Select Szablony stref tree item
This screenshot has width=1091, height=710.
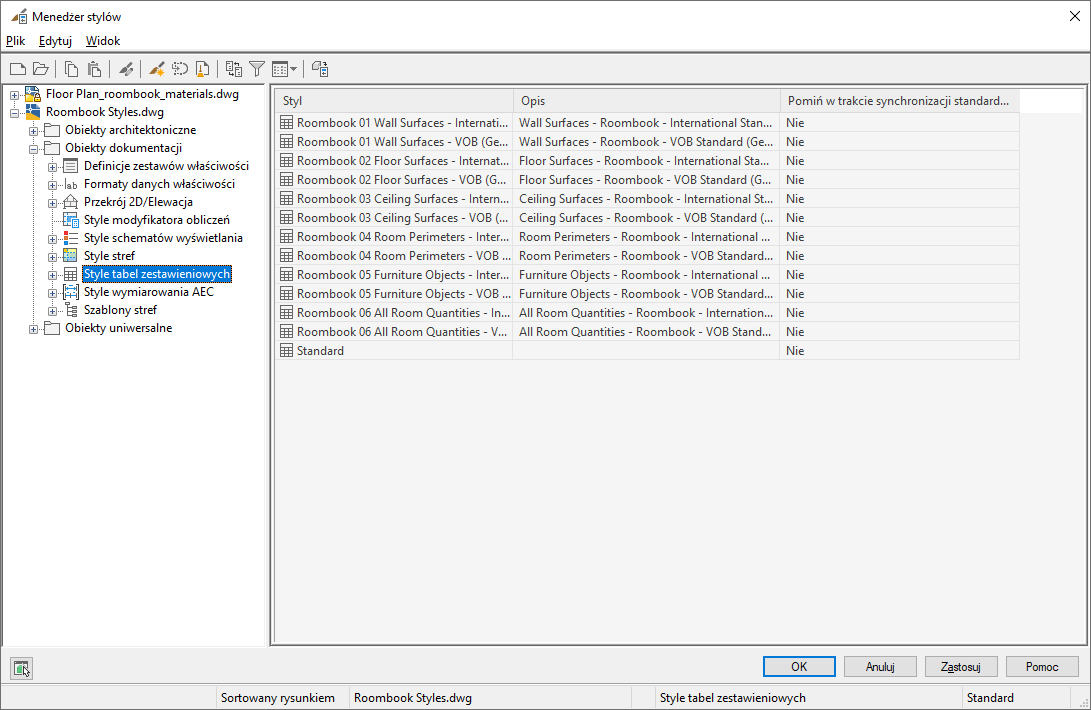(x=120, y=310)
